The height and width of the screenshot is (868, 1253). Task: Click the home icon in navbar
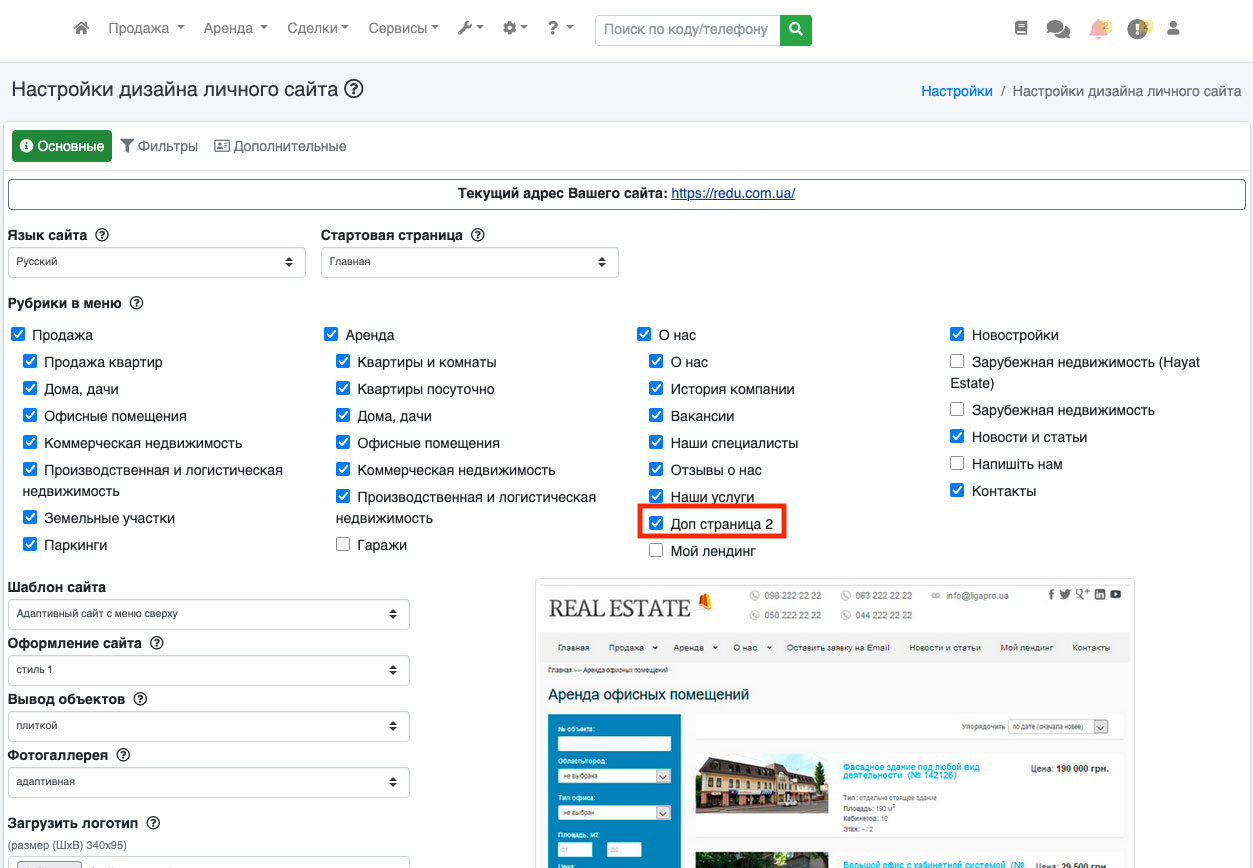pyautogui.click(x=82, y=29)
